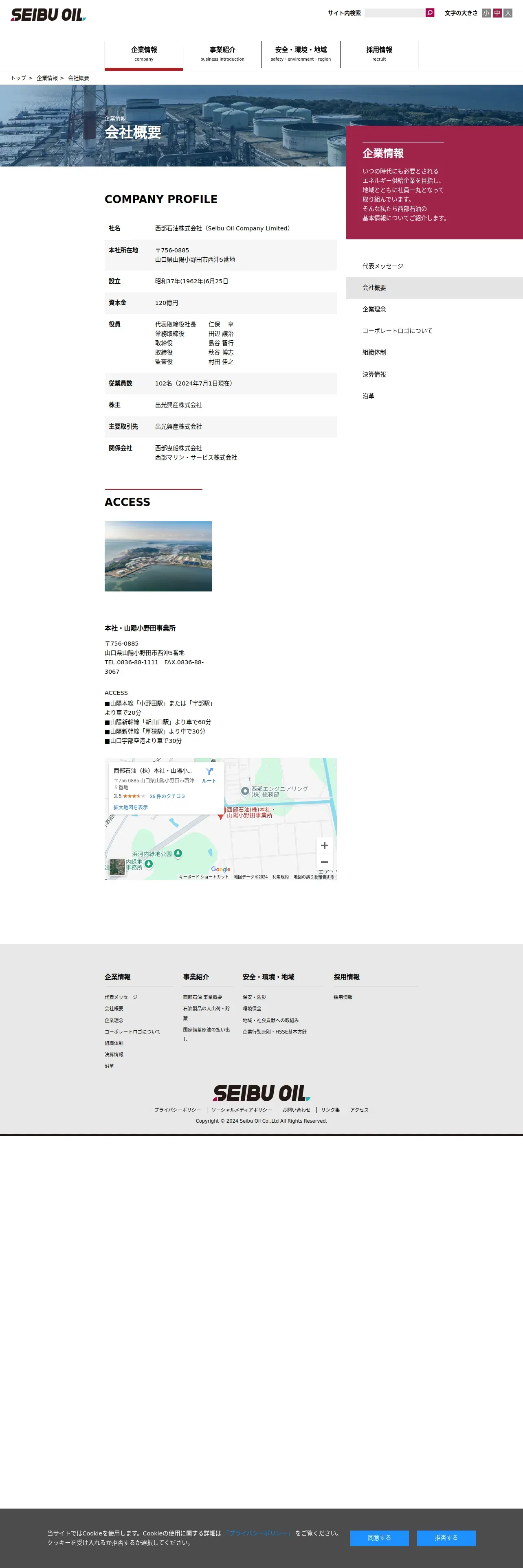
Task: Open footer 企業行動原則・HSSE基本方針 link
Action: click(275, 1032)
